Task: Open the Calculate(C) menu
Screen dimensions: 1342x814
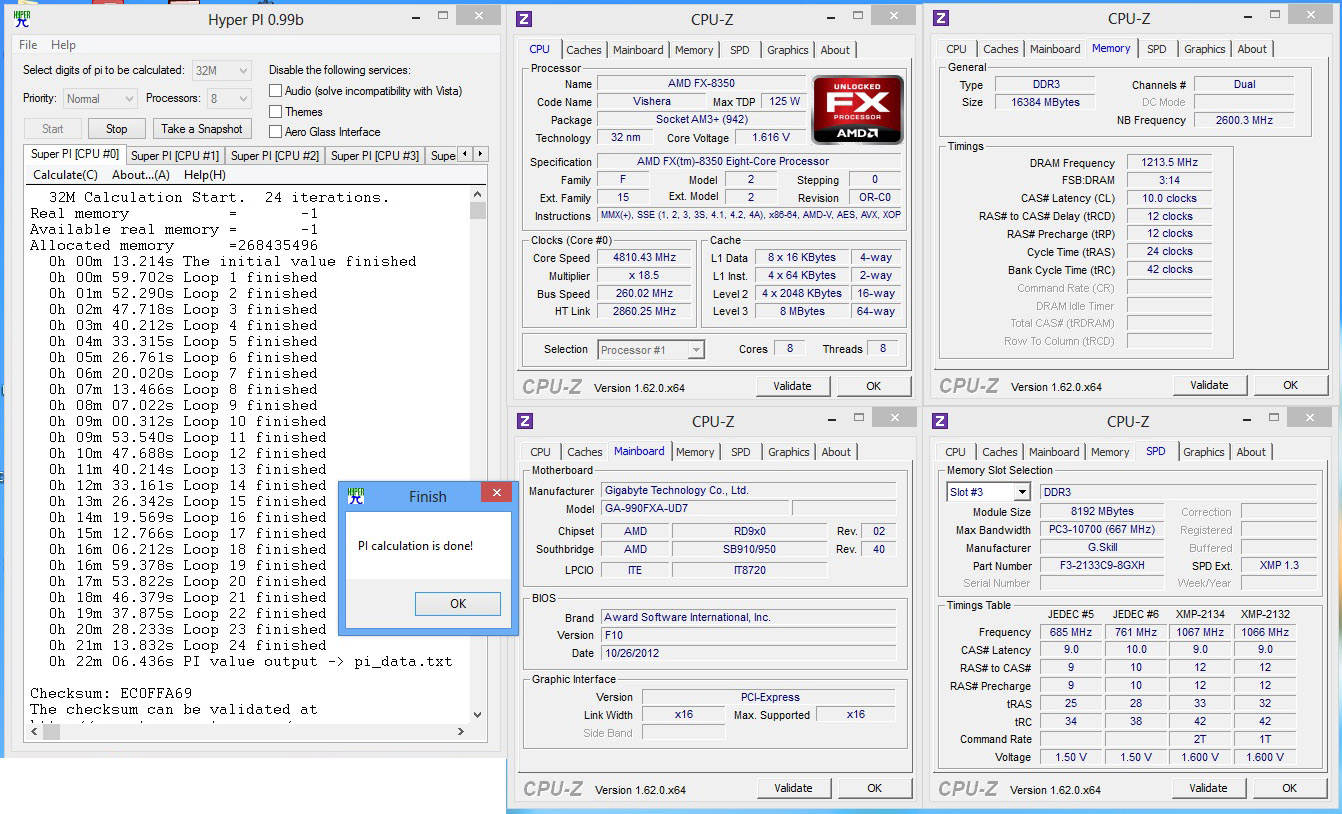Action: [65, 175]
